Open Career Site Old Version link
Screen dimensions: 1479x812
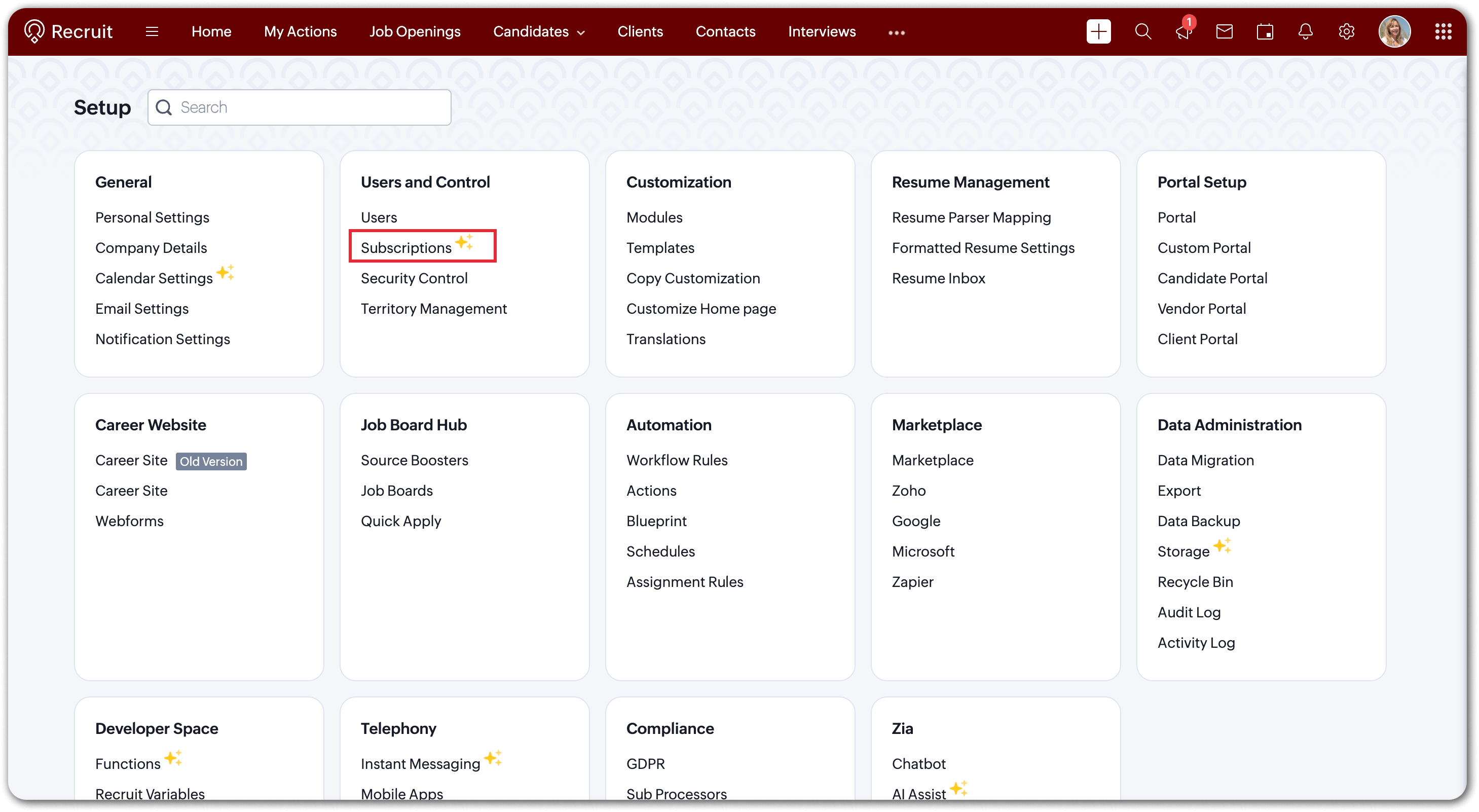[131, 460]
